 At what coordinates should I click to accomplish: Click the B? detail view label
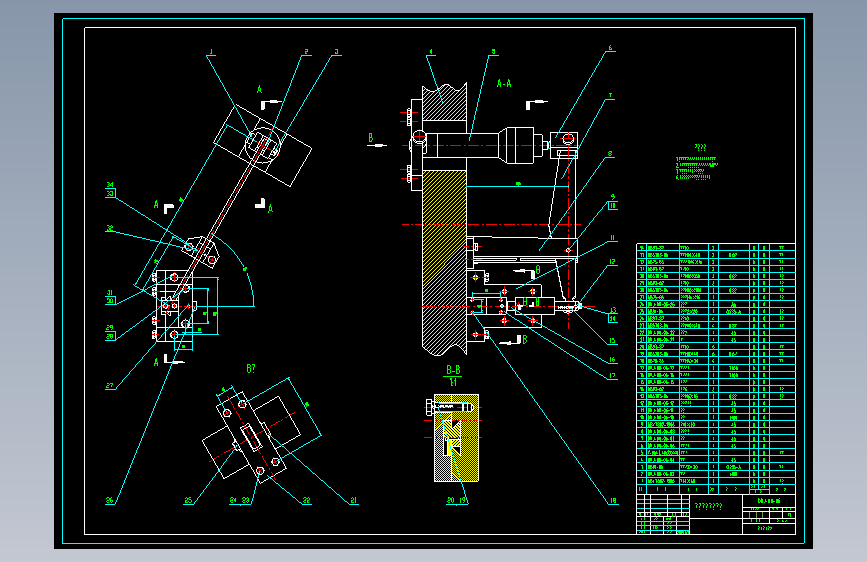point(250,368)
